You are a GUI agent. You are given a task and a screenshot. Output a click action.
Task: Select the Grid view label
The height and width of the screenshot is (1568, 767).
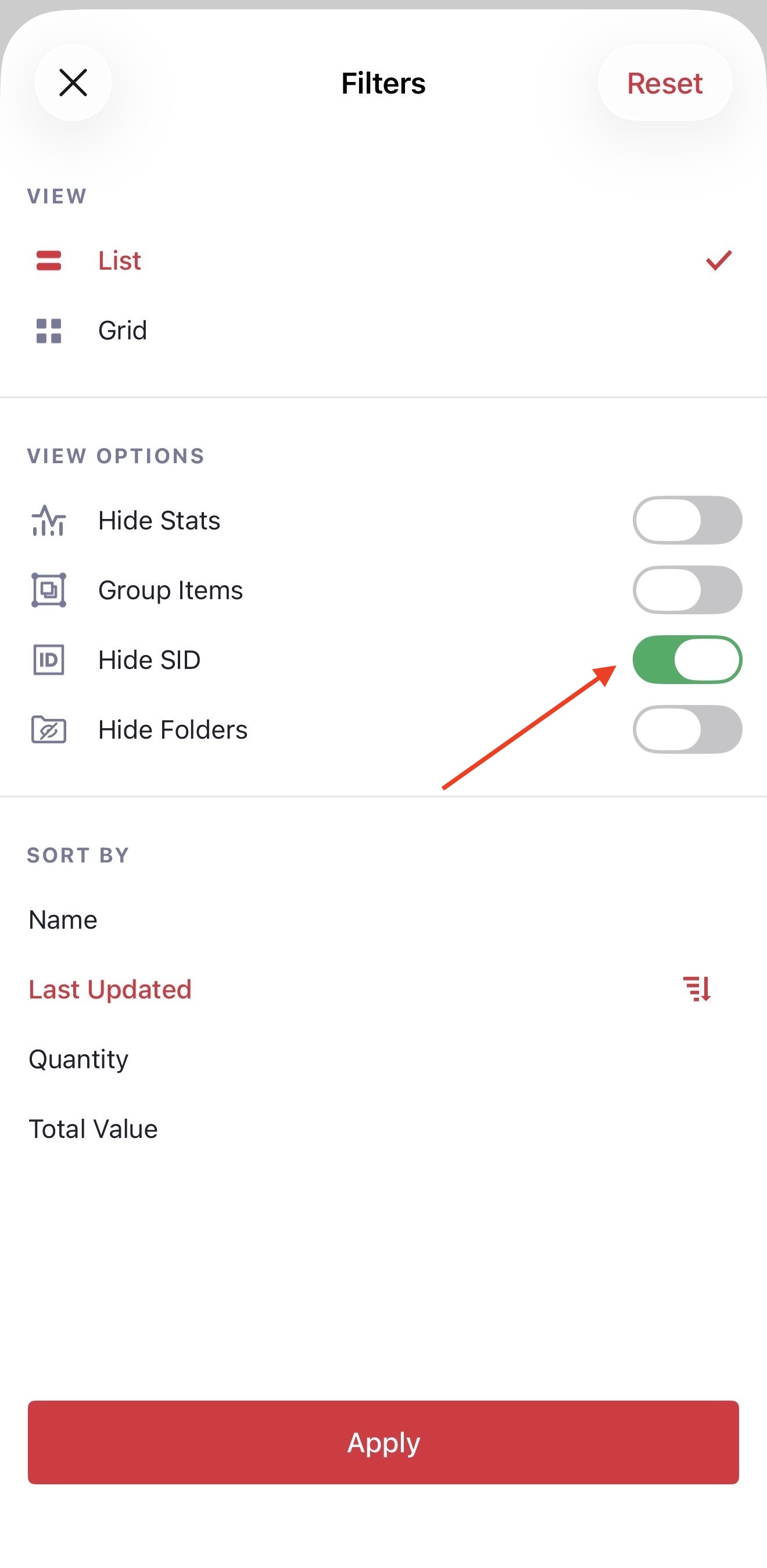click(123, 331)
